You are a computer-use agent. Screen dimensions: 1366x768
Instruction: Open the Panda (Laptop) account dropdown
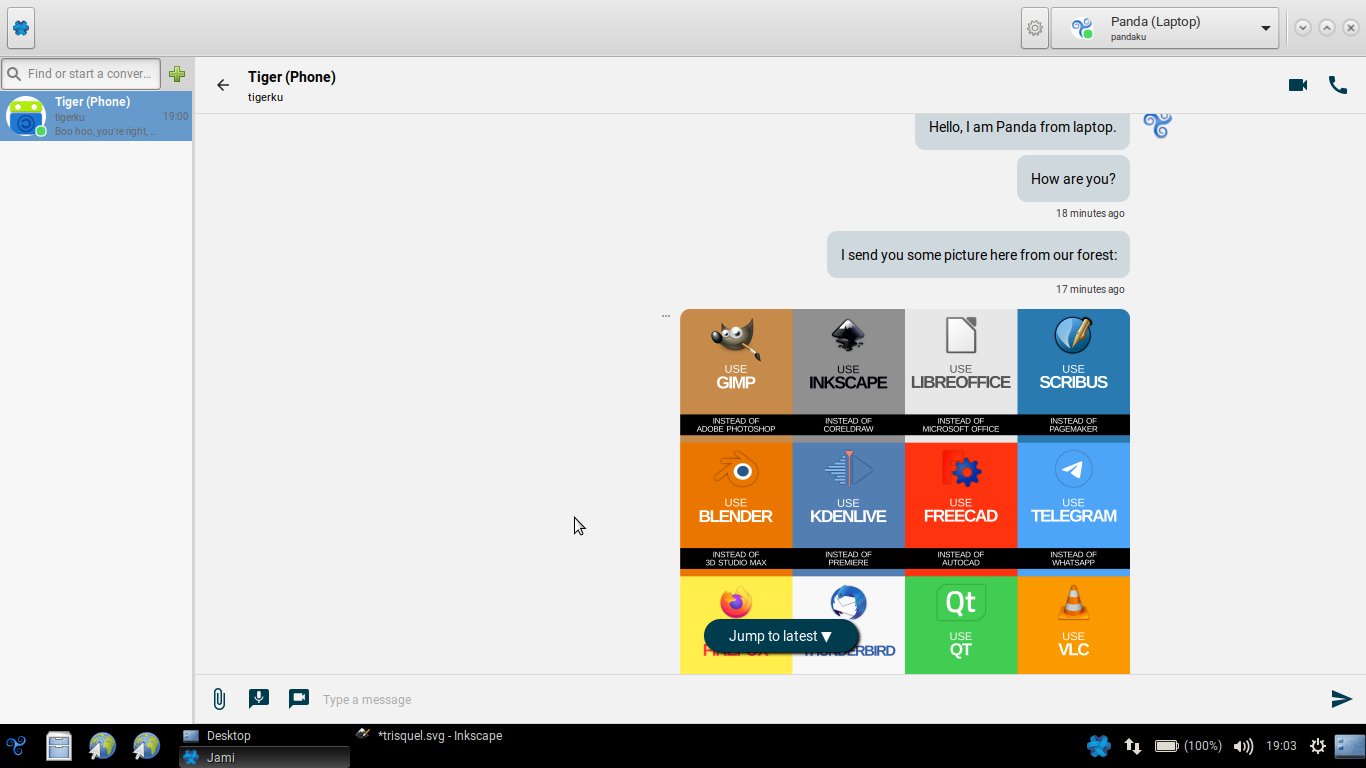tap(1165, 28)
